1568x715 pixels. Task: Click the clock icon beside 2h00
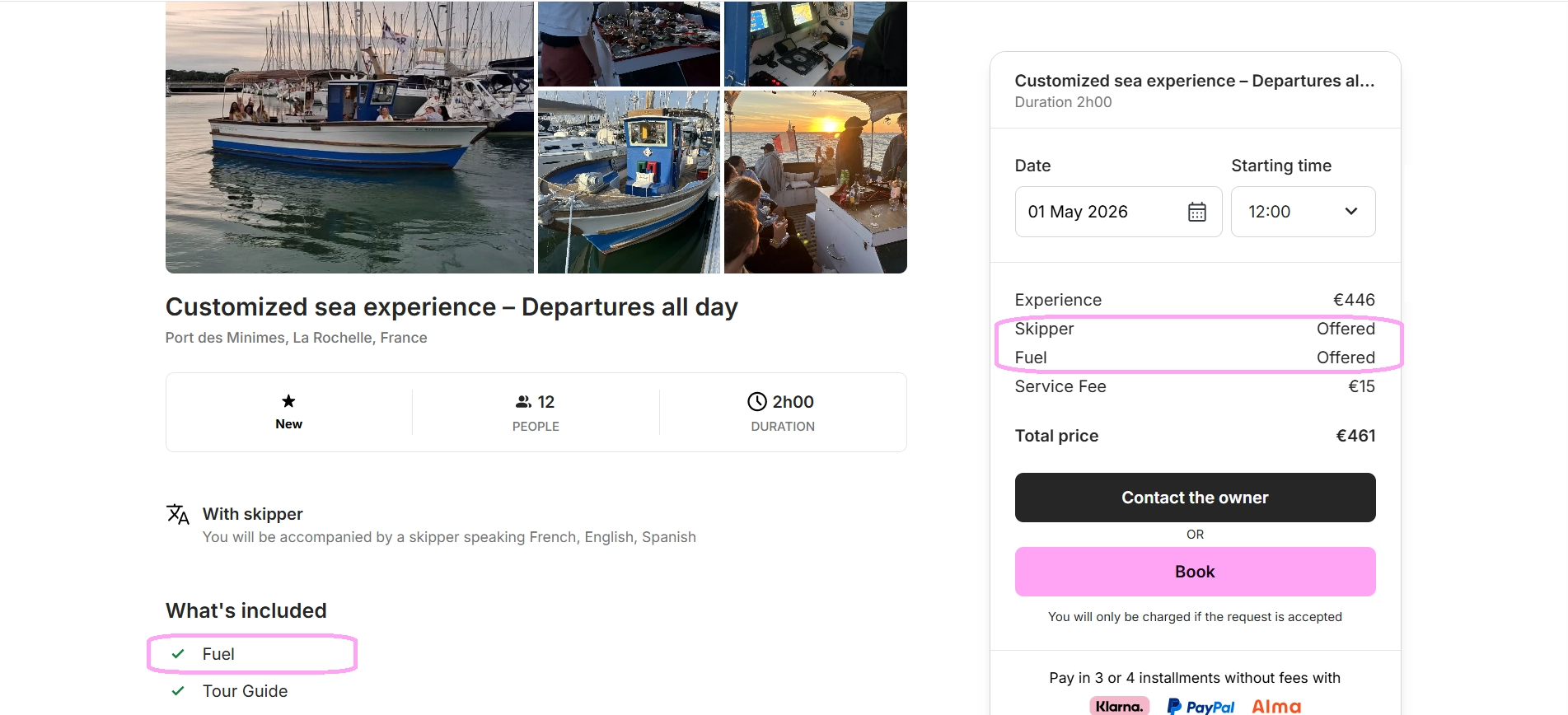(756, 402)
